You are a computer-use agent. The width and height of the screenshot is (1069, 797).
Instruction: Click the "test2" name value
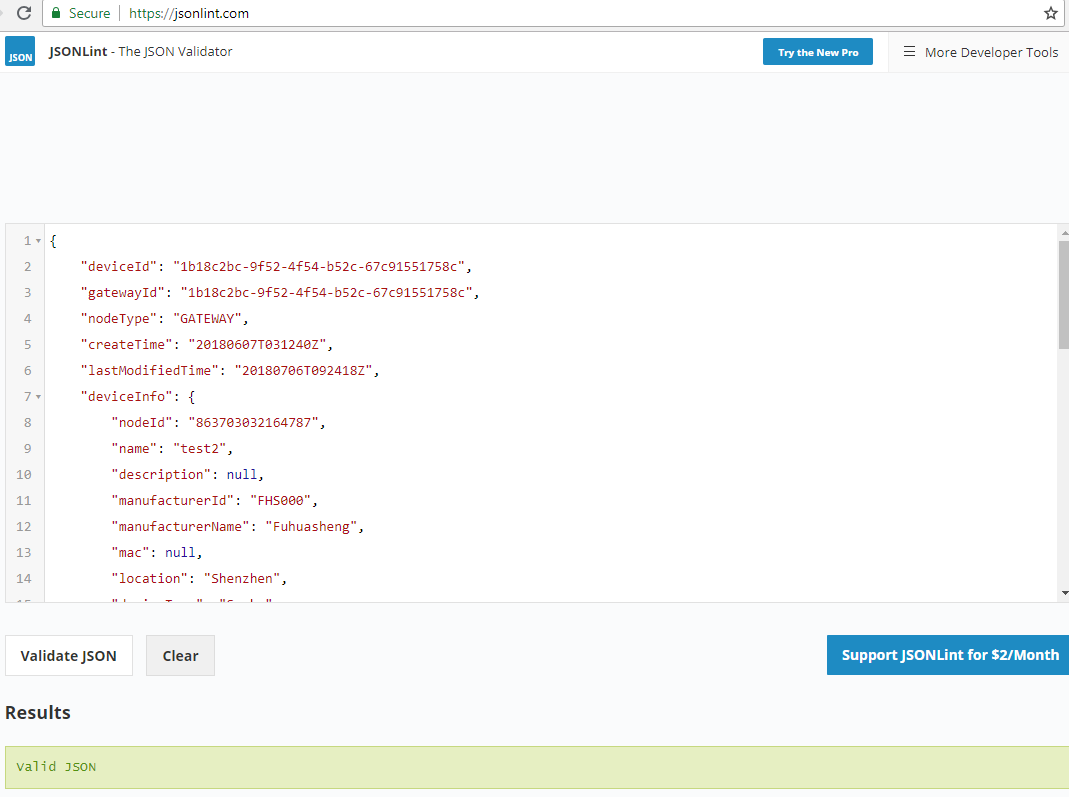coord(200,449)
